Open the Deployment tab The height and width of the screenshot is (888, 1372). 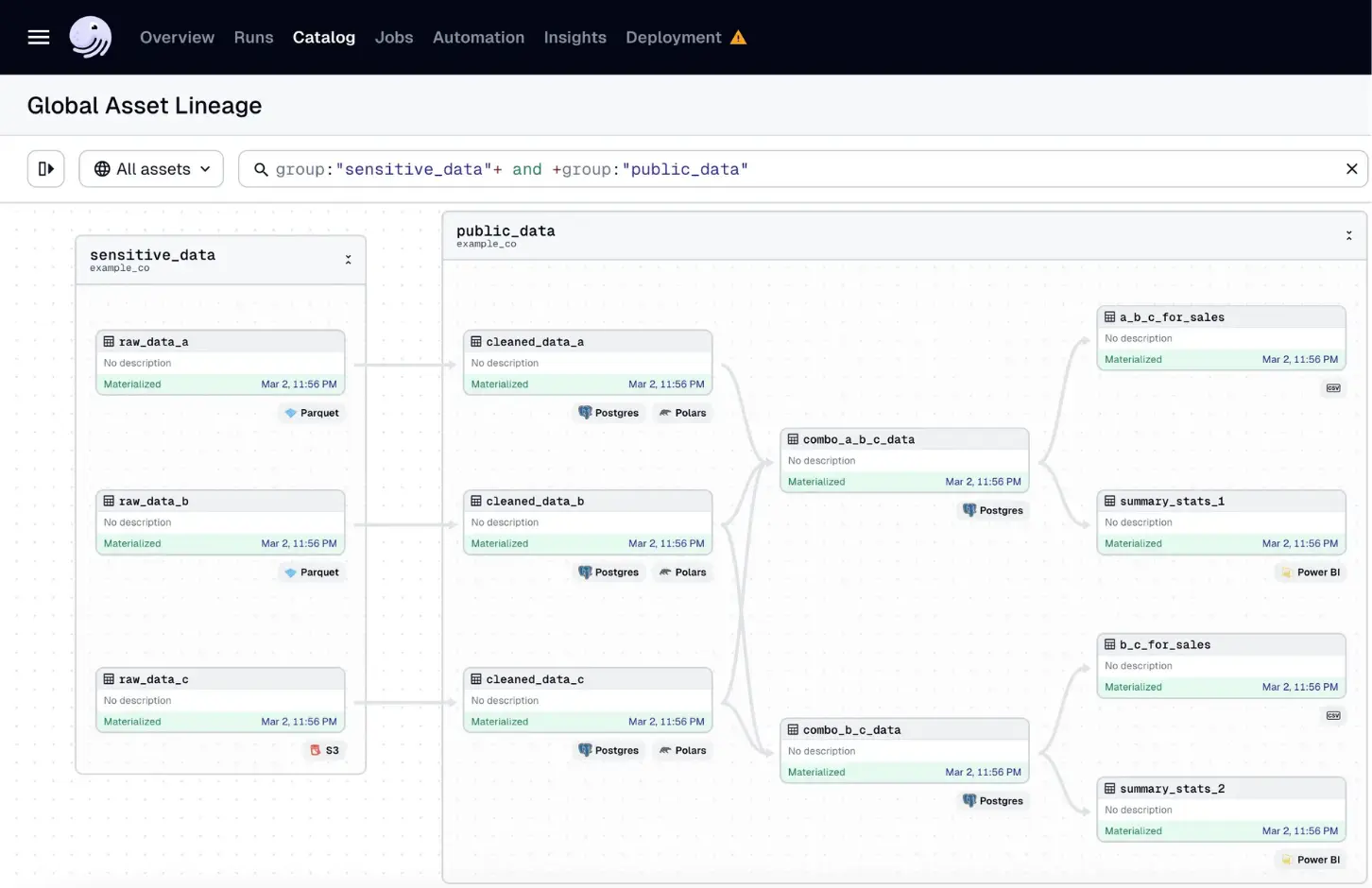pyautogui.click(x=673, y=37)
